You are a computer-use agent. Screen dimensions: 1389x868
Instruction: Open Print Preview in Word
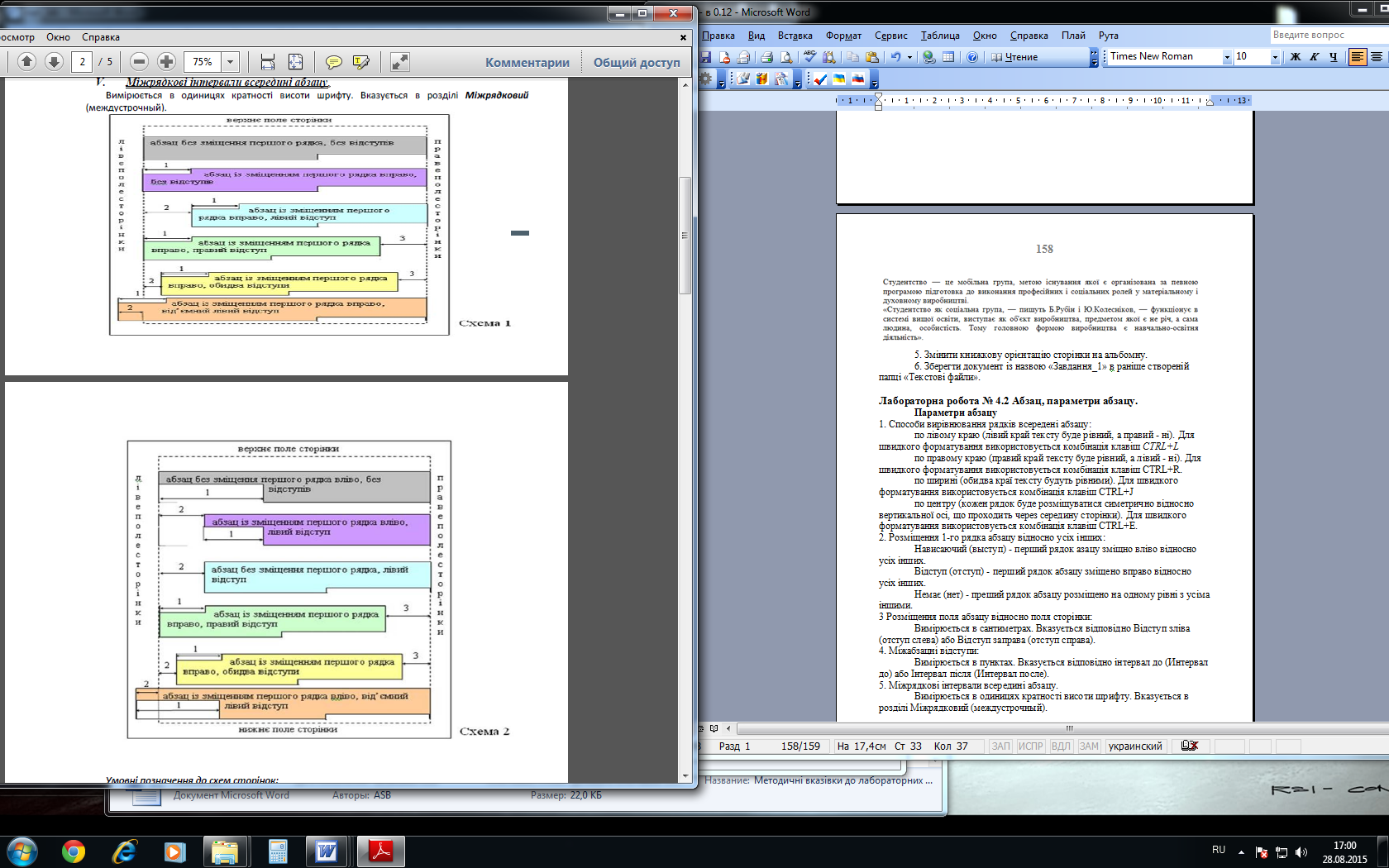[786, 57]
